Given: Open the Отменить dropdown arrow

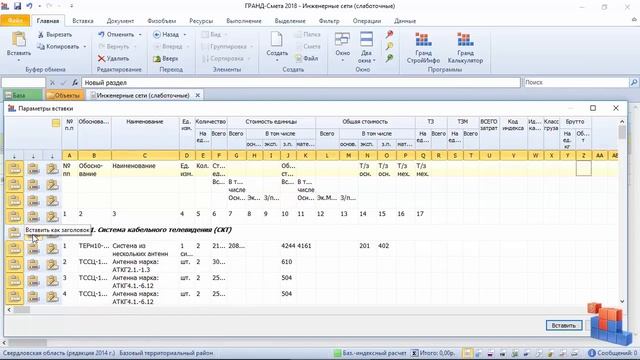Looking at the screenshot, I should [x=140, y=35].
